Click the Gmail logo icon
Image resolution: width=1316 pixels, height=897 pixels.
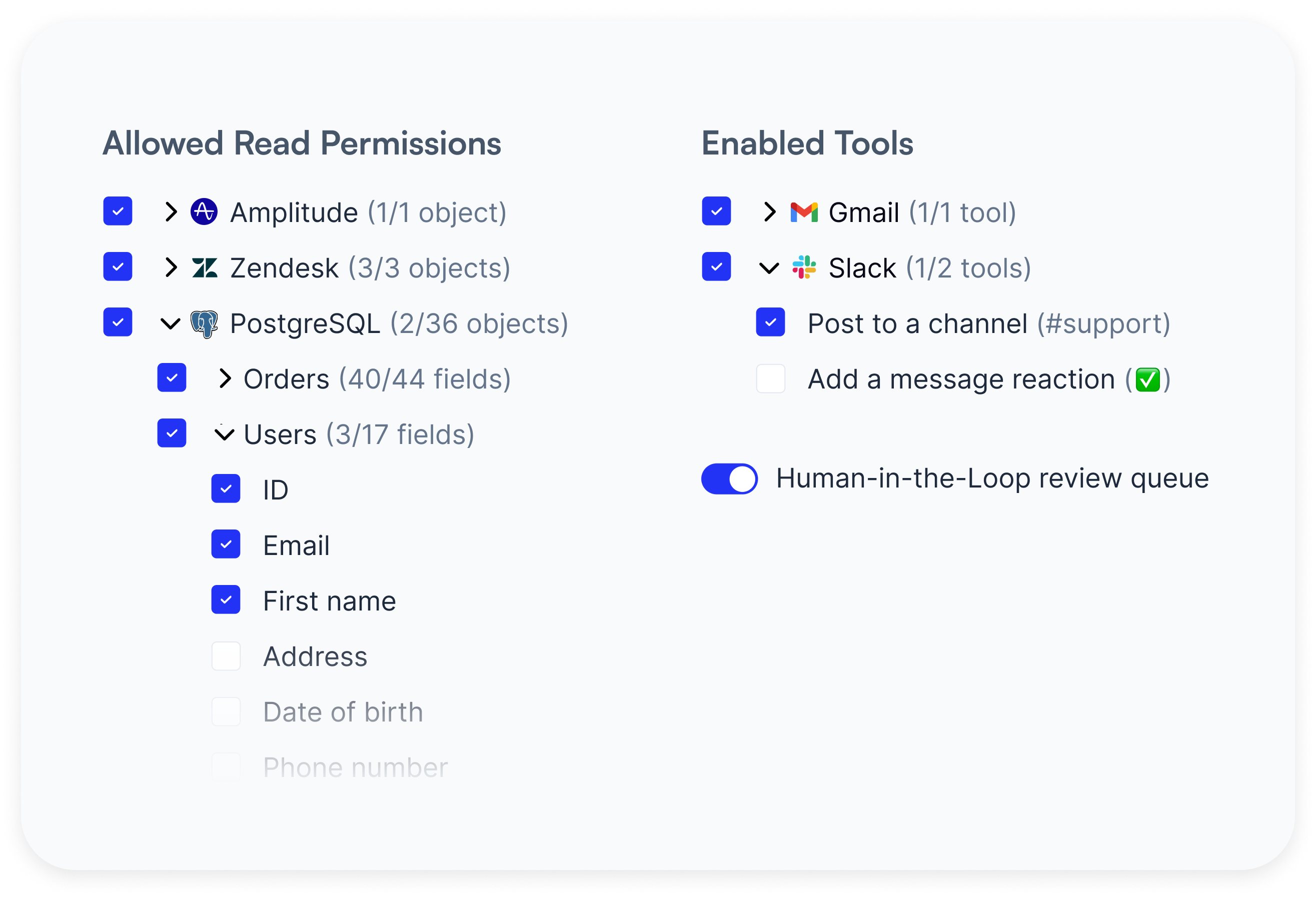(x=804, y=212)
